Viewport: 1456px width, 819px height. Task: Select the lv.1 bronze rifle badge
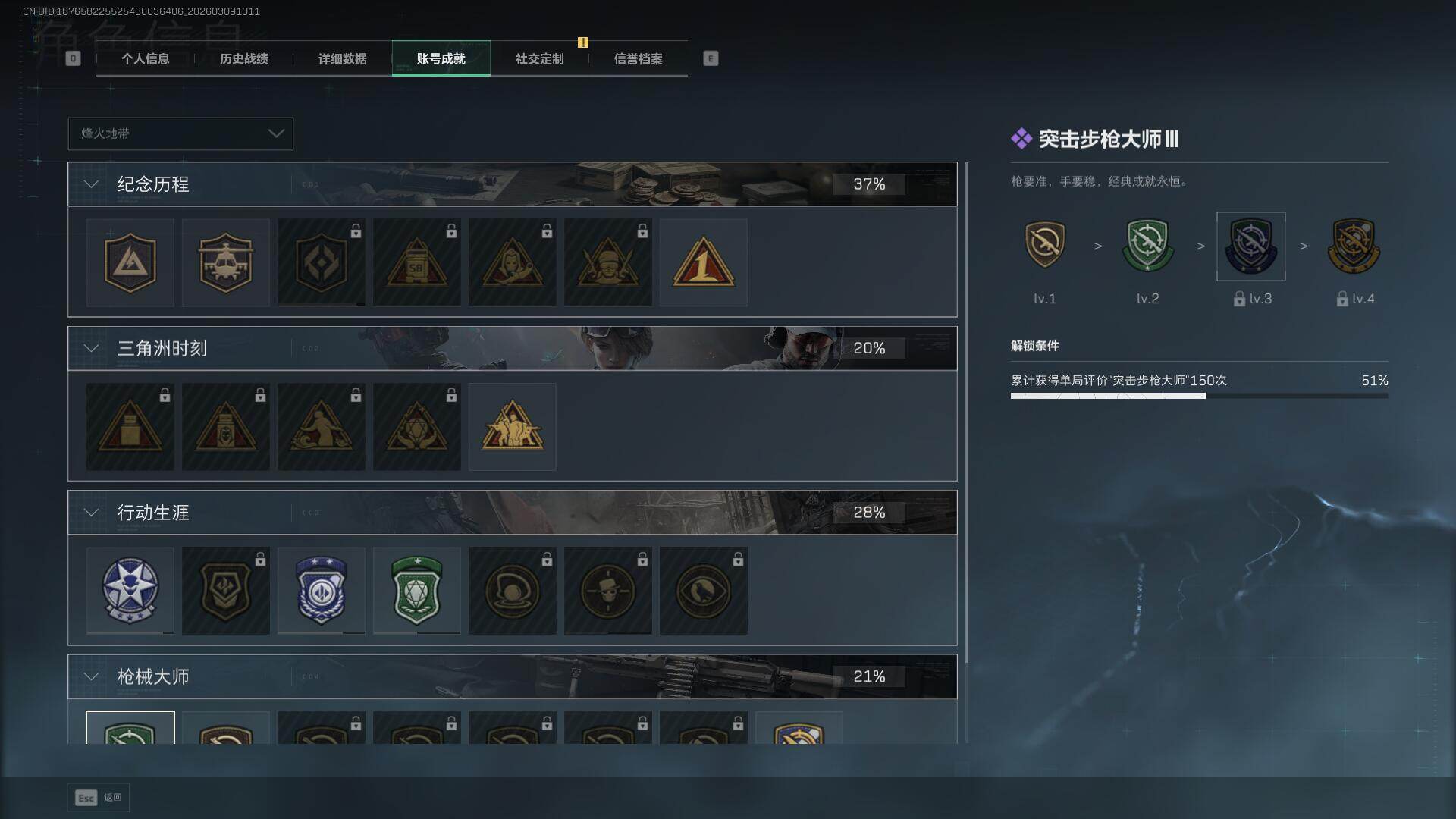(1044, 246)
